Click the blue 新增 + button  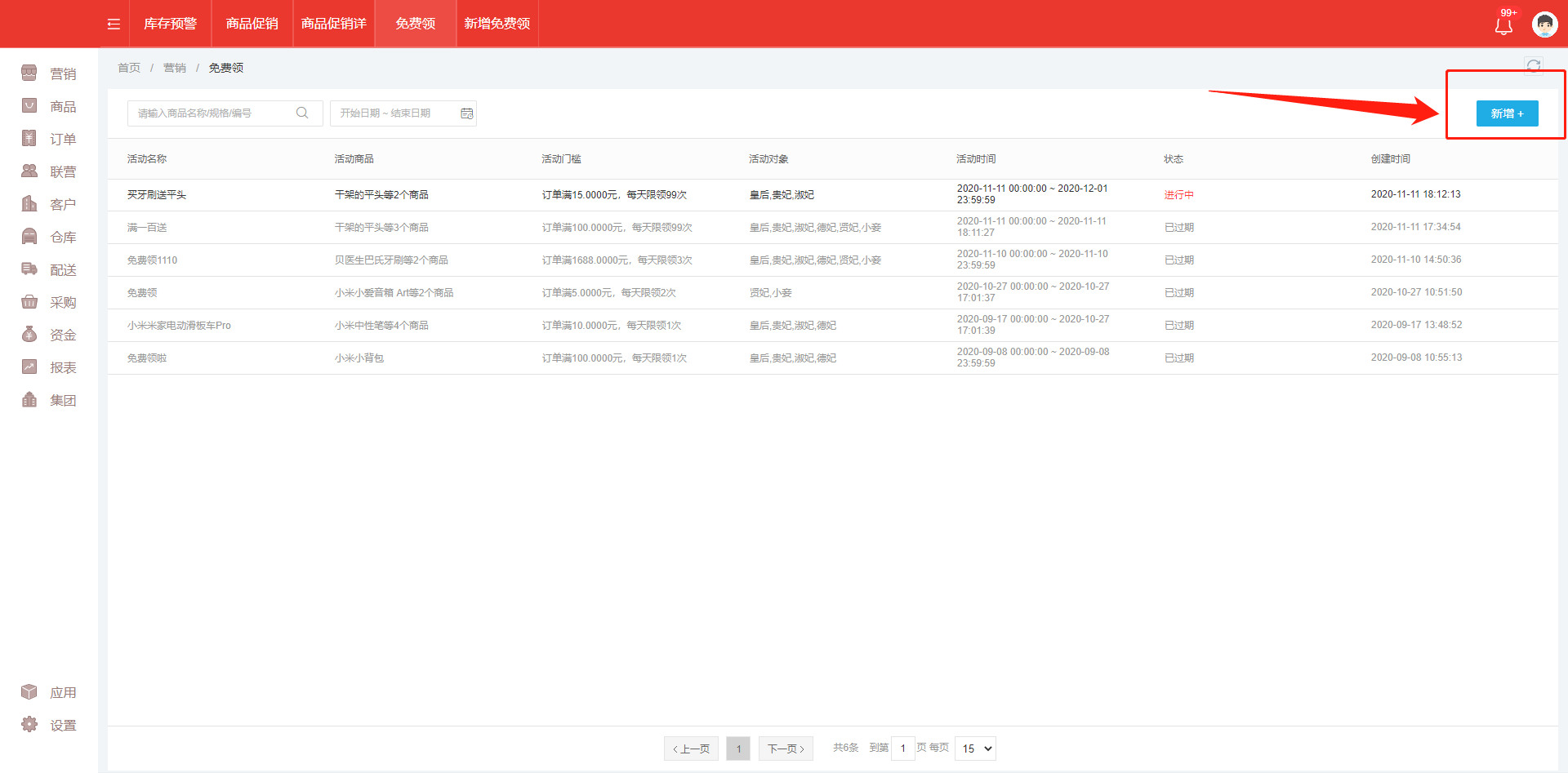(x=1507, y=113)
